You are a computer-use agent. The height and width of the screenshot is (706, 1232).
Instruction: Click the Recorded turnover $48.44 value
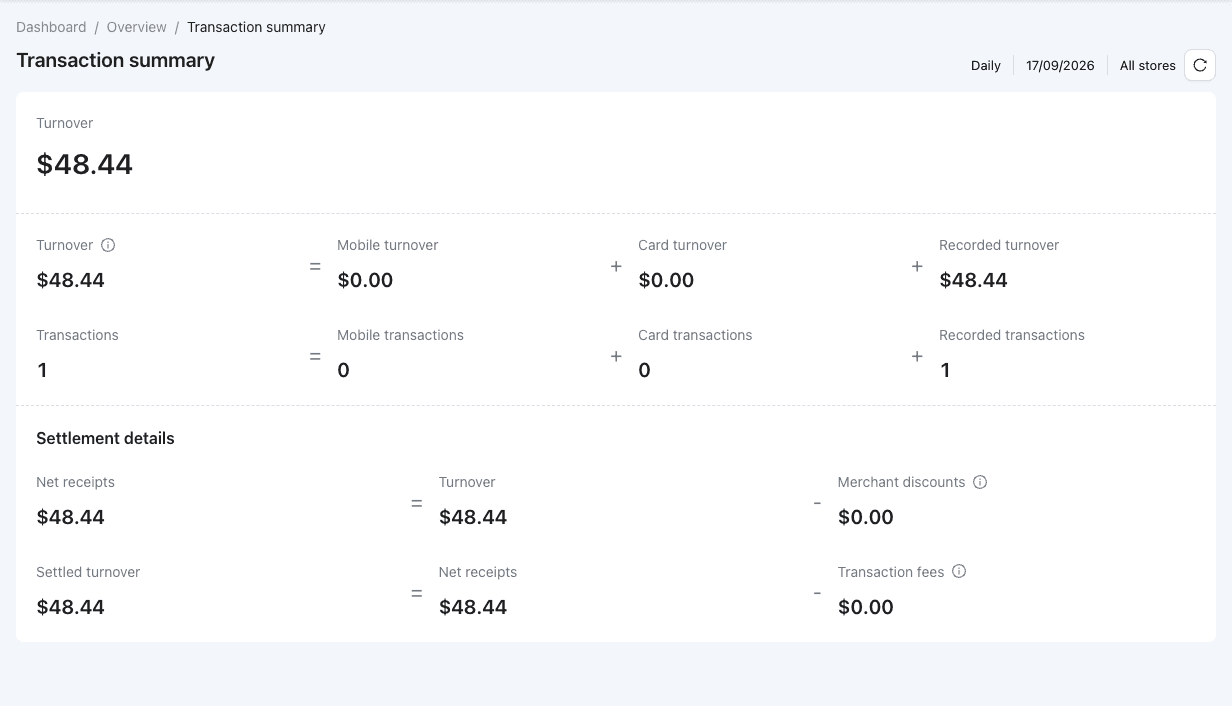[974, 280]
